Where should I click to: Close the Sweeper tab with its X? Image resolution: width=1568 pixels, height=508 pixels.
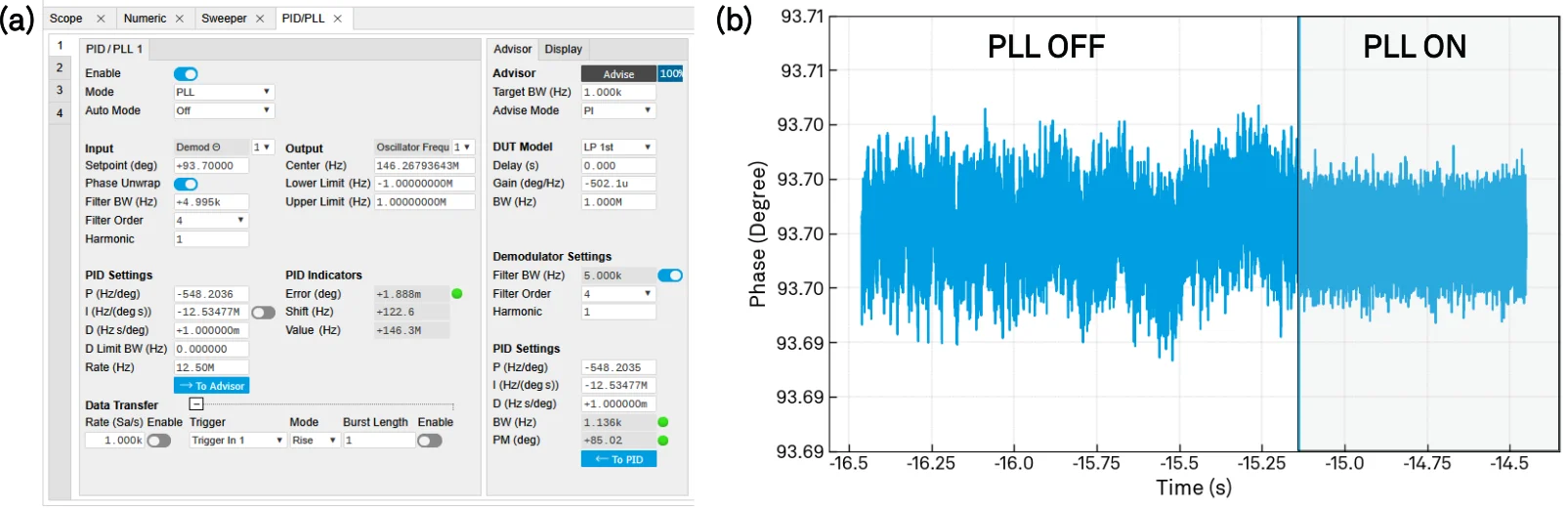tap(260, 19)
